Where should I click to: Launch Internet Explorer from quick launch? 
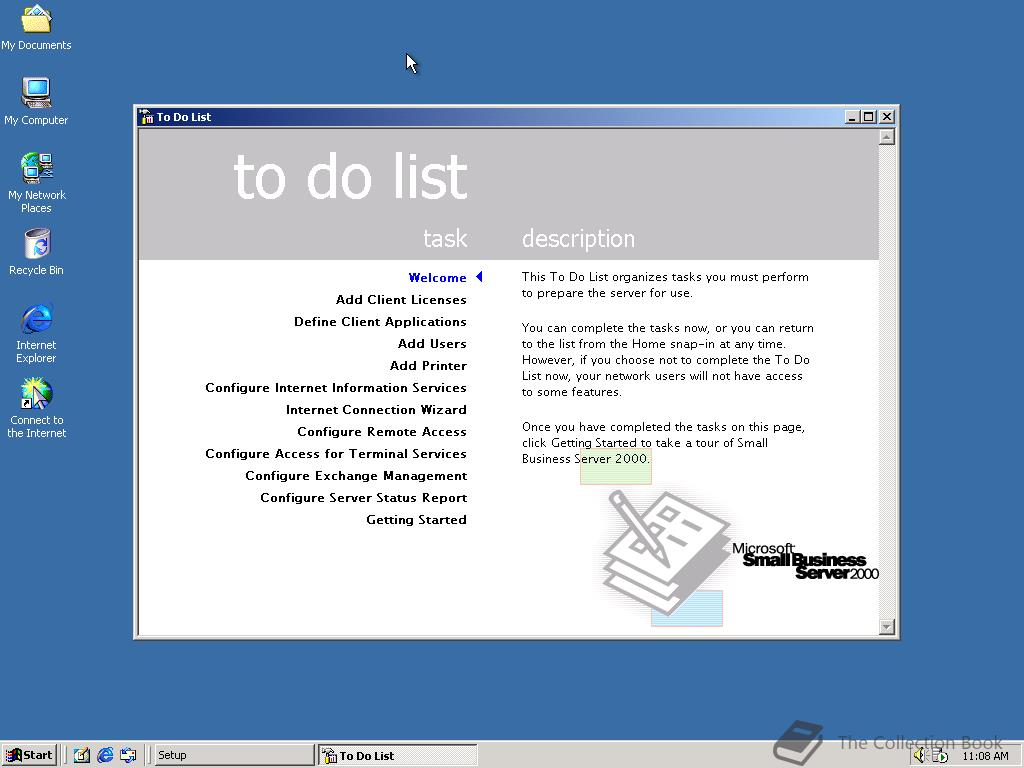pyautogui.click(x=105, y=755)
